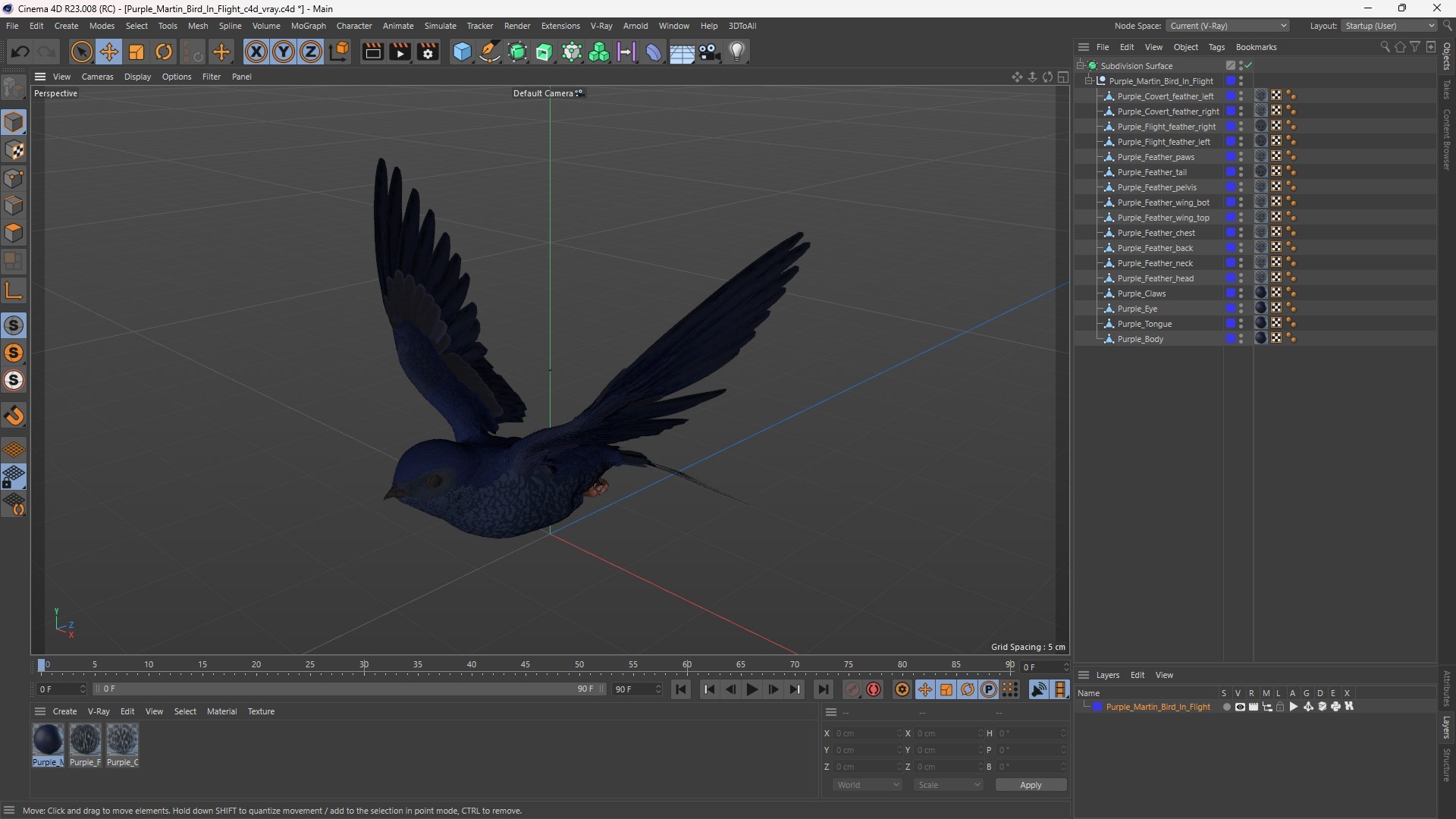Open the viewport Cameras menu

pyautogui.click(x=97, y=77)
